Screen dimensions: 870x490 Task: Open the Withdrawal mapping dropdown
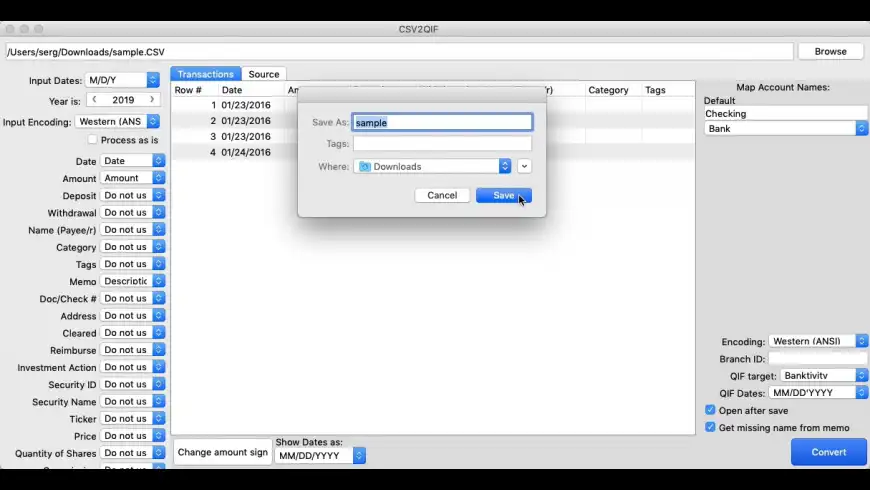coord(133,213)
